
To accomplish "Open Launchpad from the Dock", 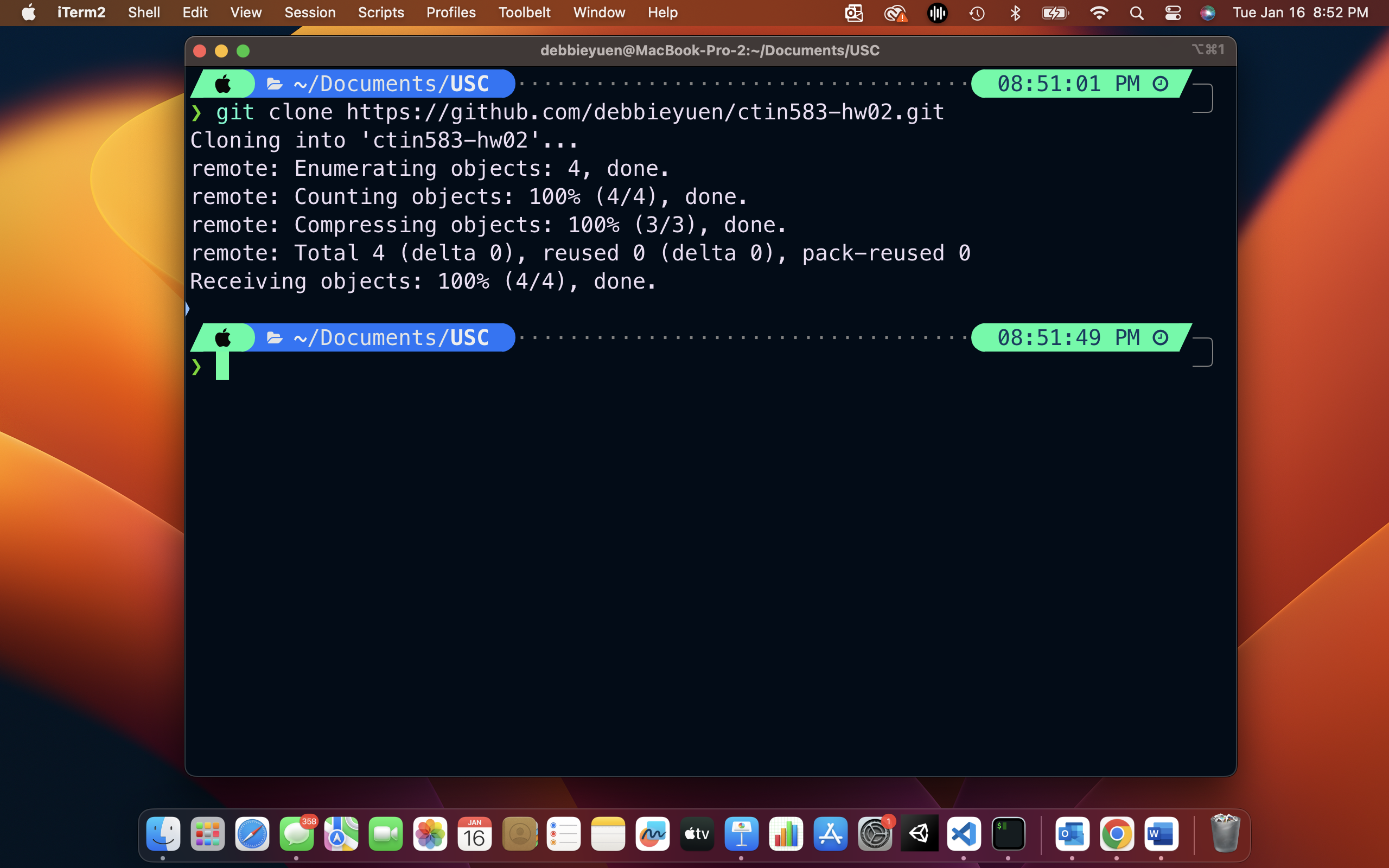I will 208,834.
